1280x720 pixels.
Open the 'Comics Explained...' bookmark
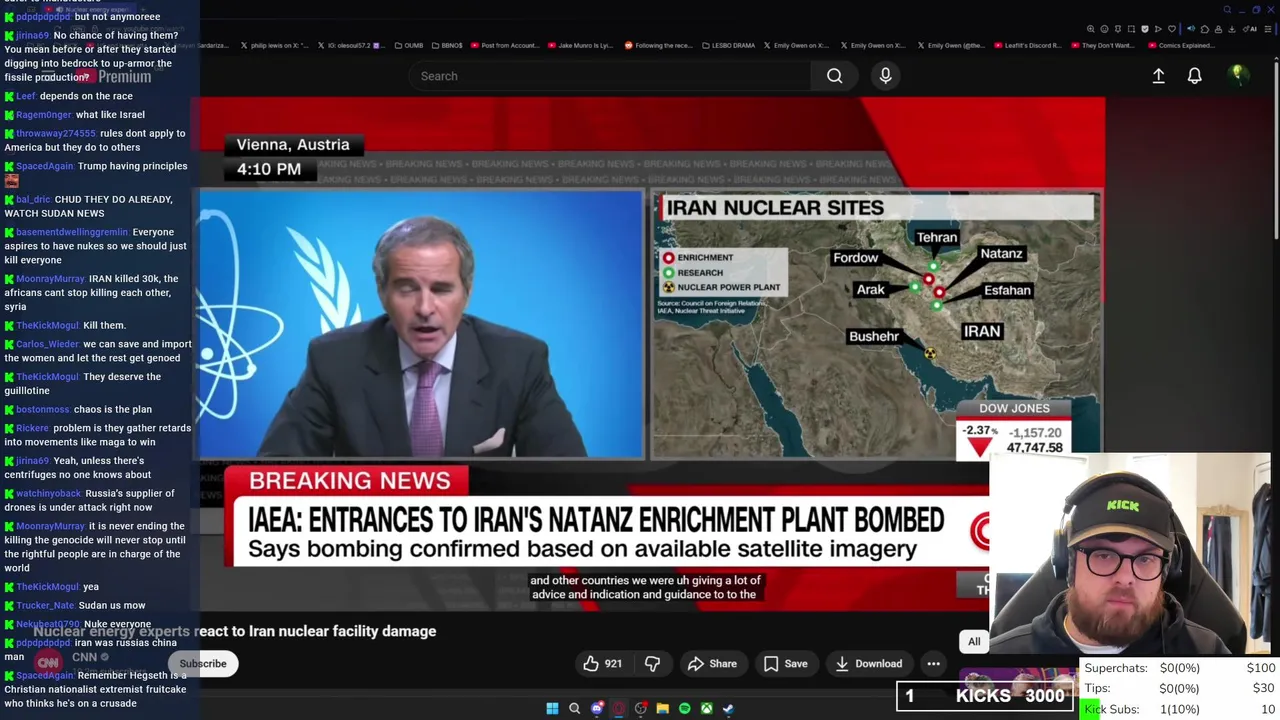point(1181,45)
